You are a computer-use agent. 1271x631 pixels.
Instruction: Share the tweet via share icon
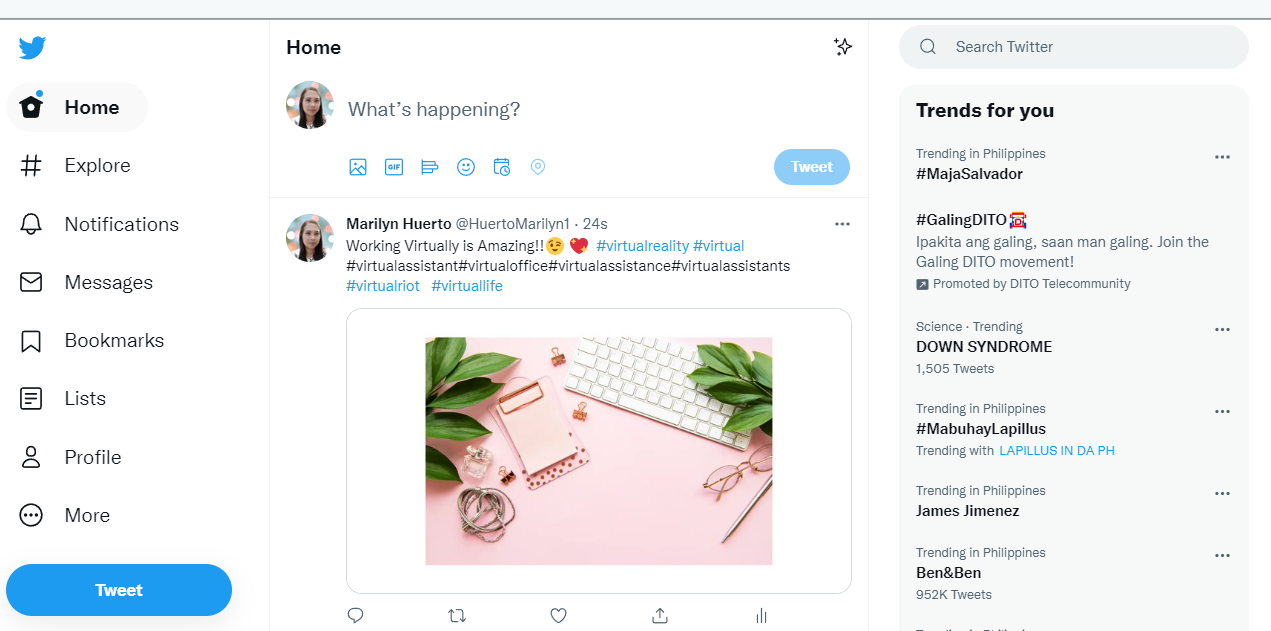660,615
